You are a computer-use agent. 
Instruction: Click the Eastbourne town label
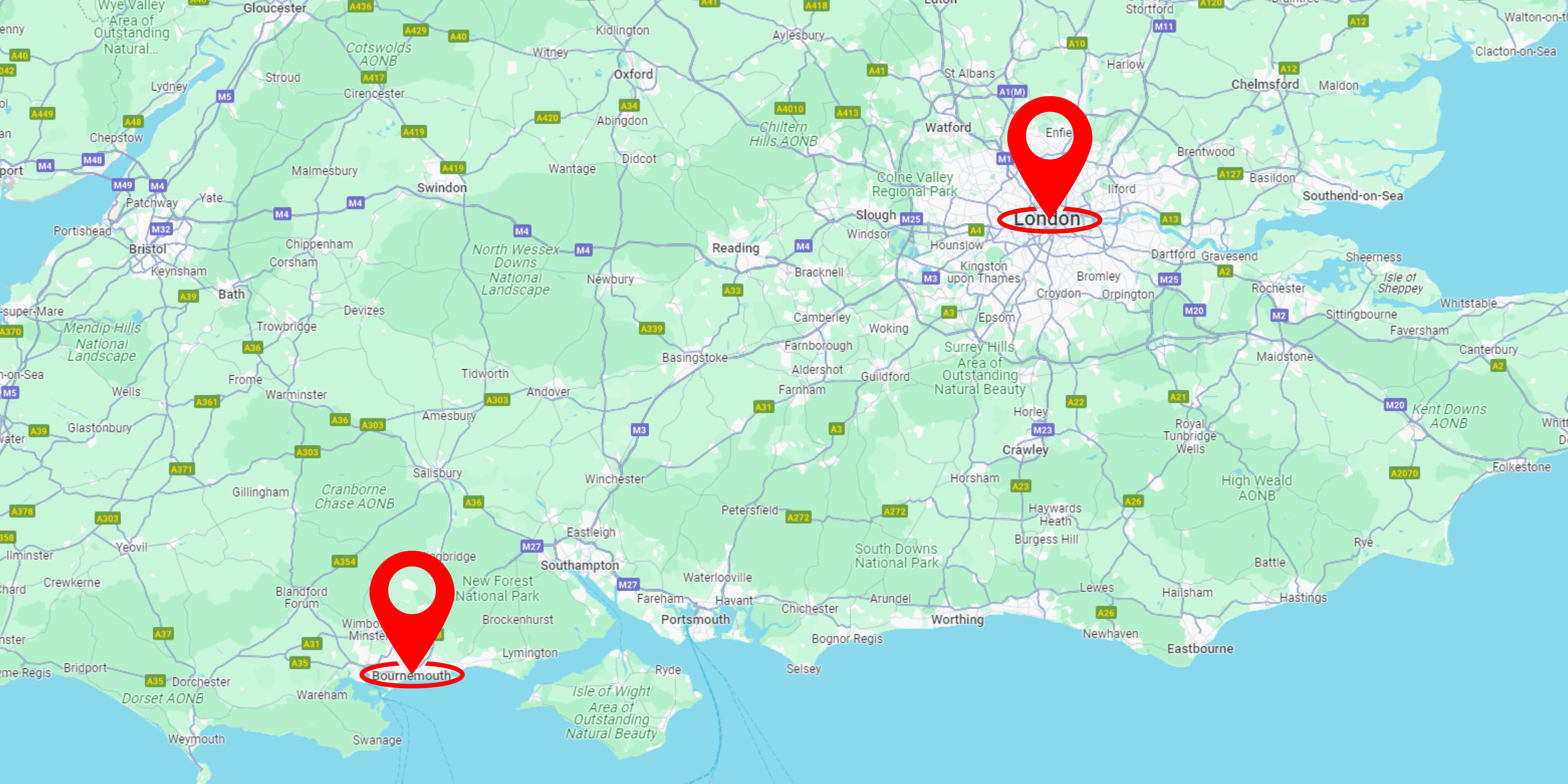pyautogui.click(x=1200, y=649)
